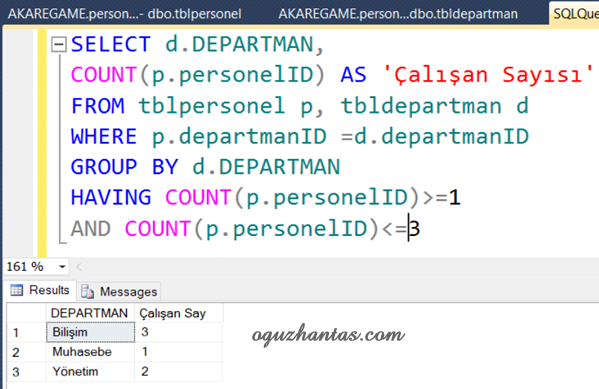Click the GROUP keyword in the query
This screenshot has width=599, height=389.
pos(104,167)
